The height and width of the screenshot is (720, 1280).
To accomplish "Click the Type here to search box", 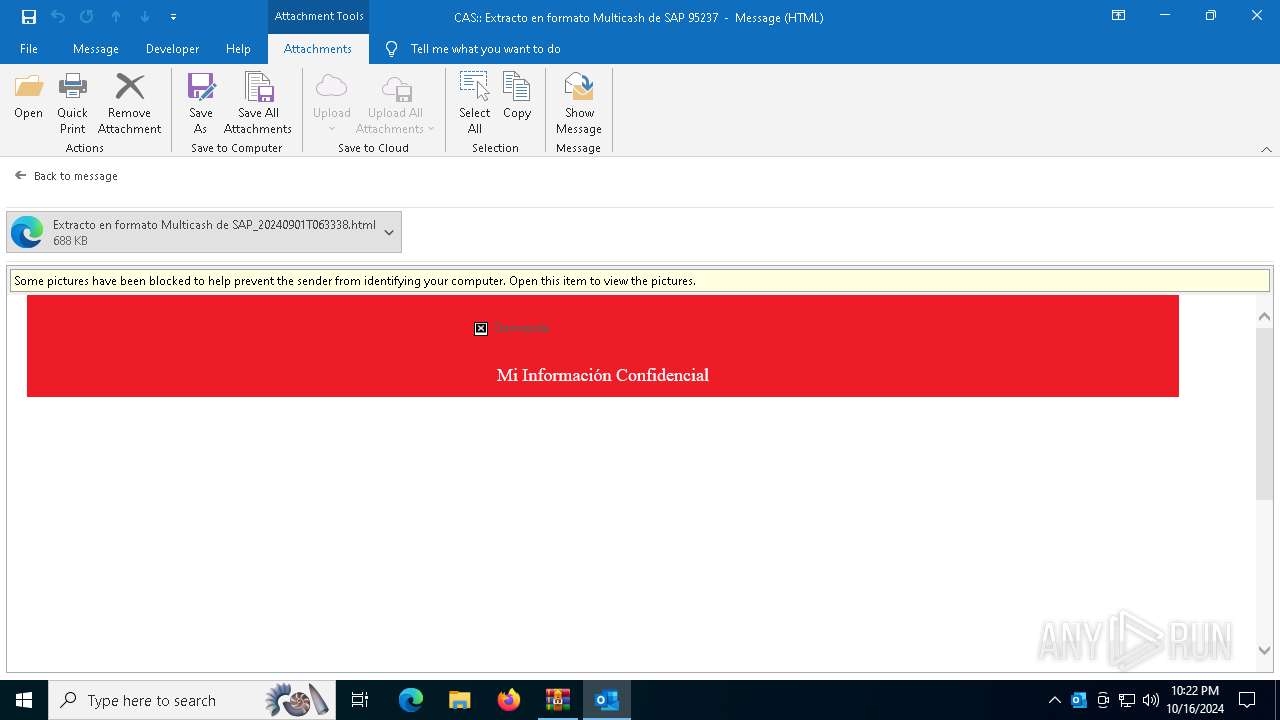I will click(x=192, y=700).
